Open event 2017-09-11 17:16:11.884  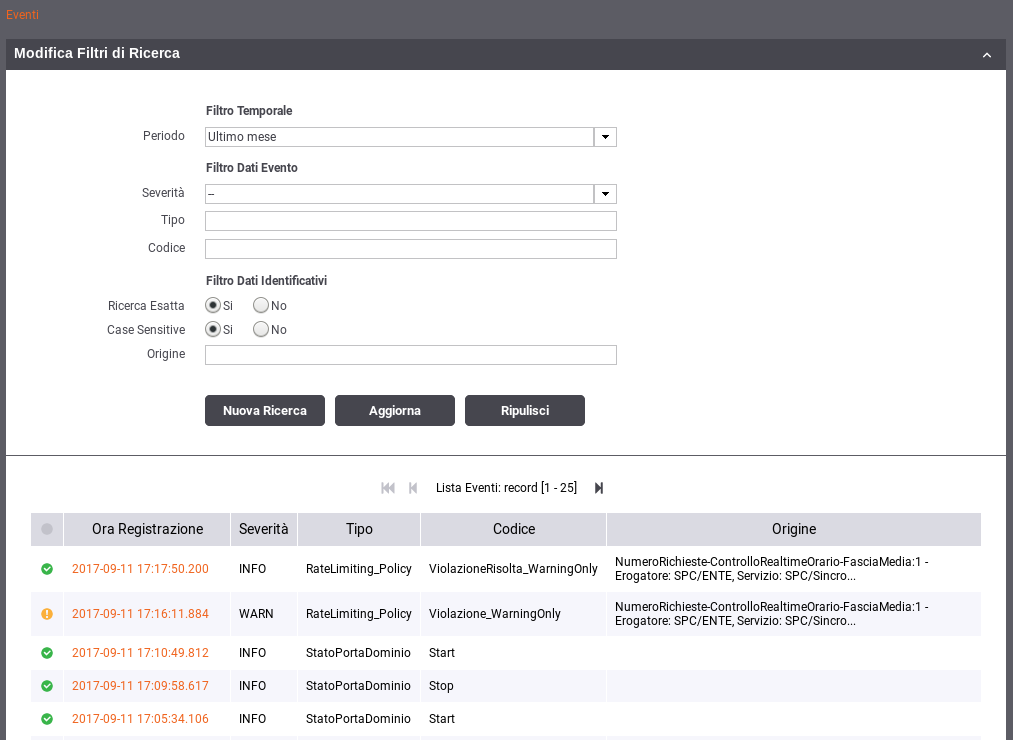tap(140, 614)
